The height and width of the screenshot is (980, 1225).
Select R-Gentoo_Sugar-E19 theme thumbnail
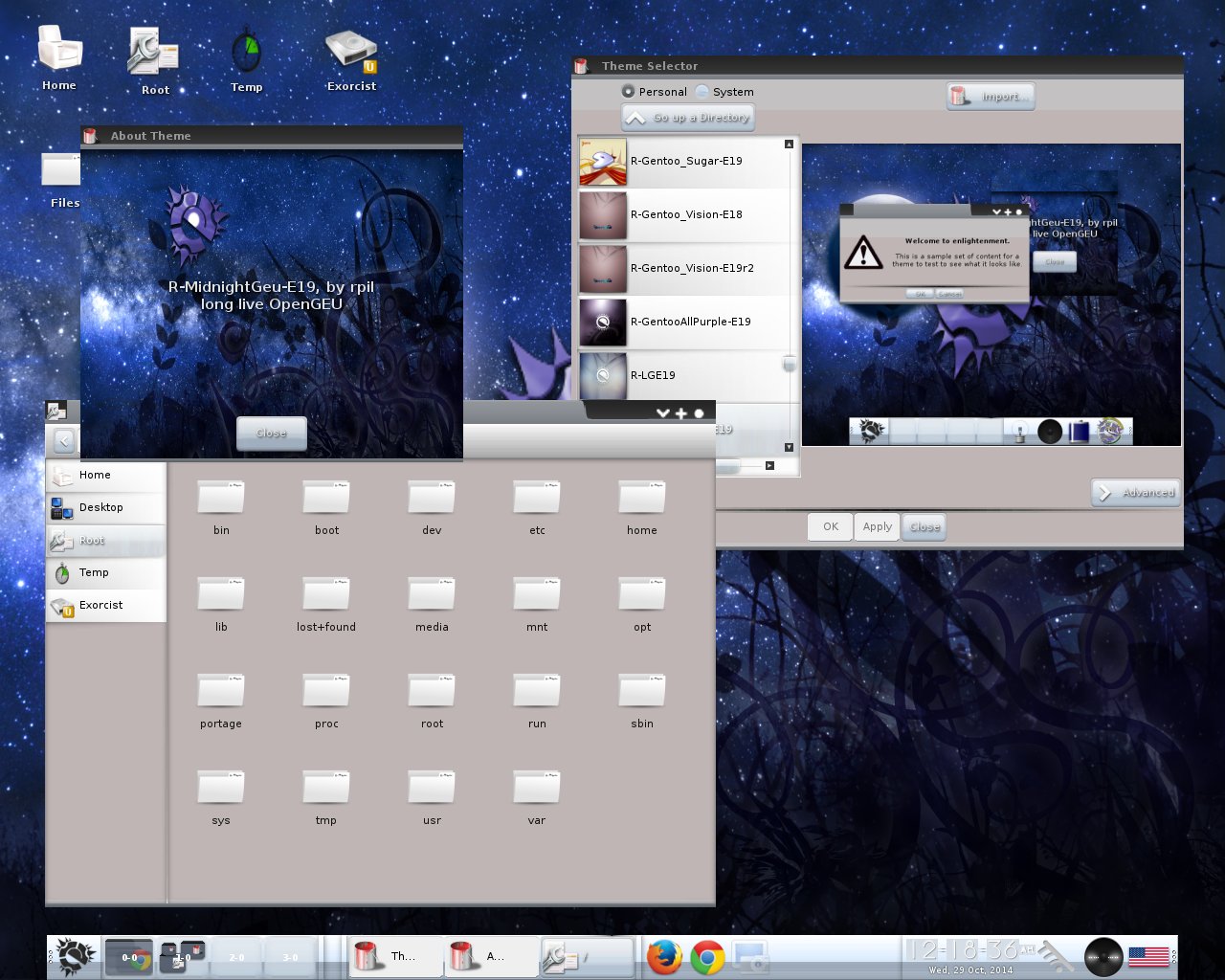tap(603, 162)
